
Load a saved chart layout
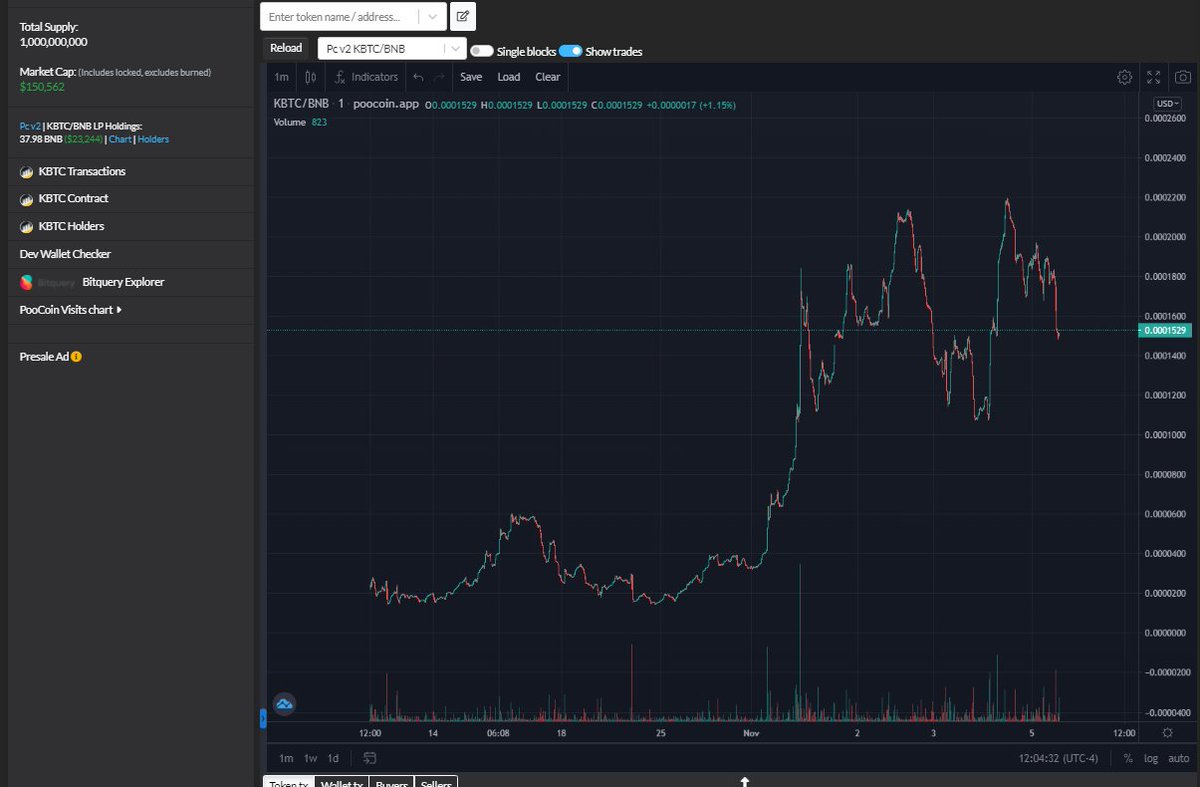click(509, 77)
